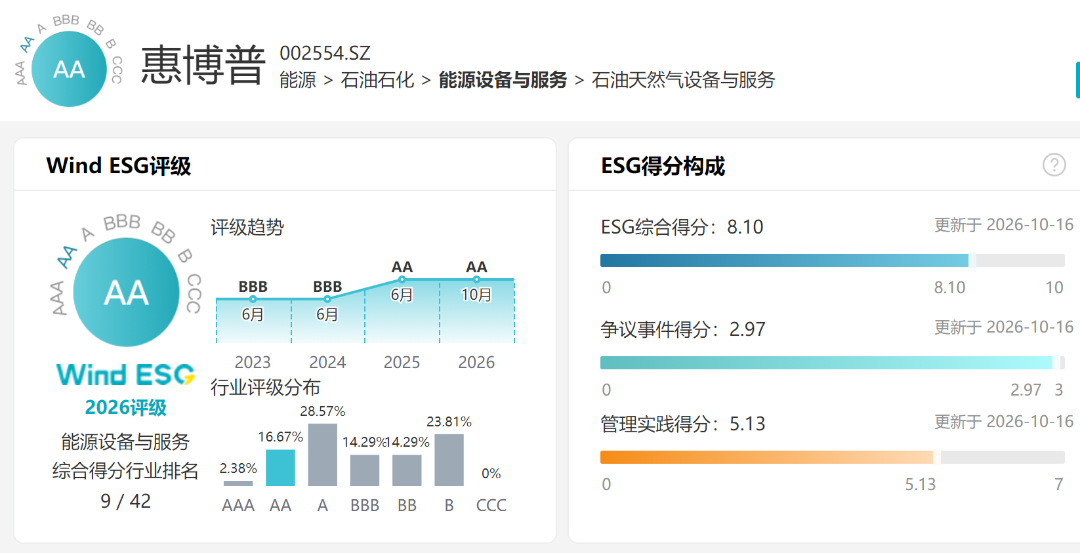Click the ESG得分构成 panel title

663,166
